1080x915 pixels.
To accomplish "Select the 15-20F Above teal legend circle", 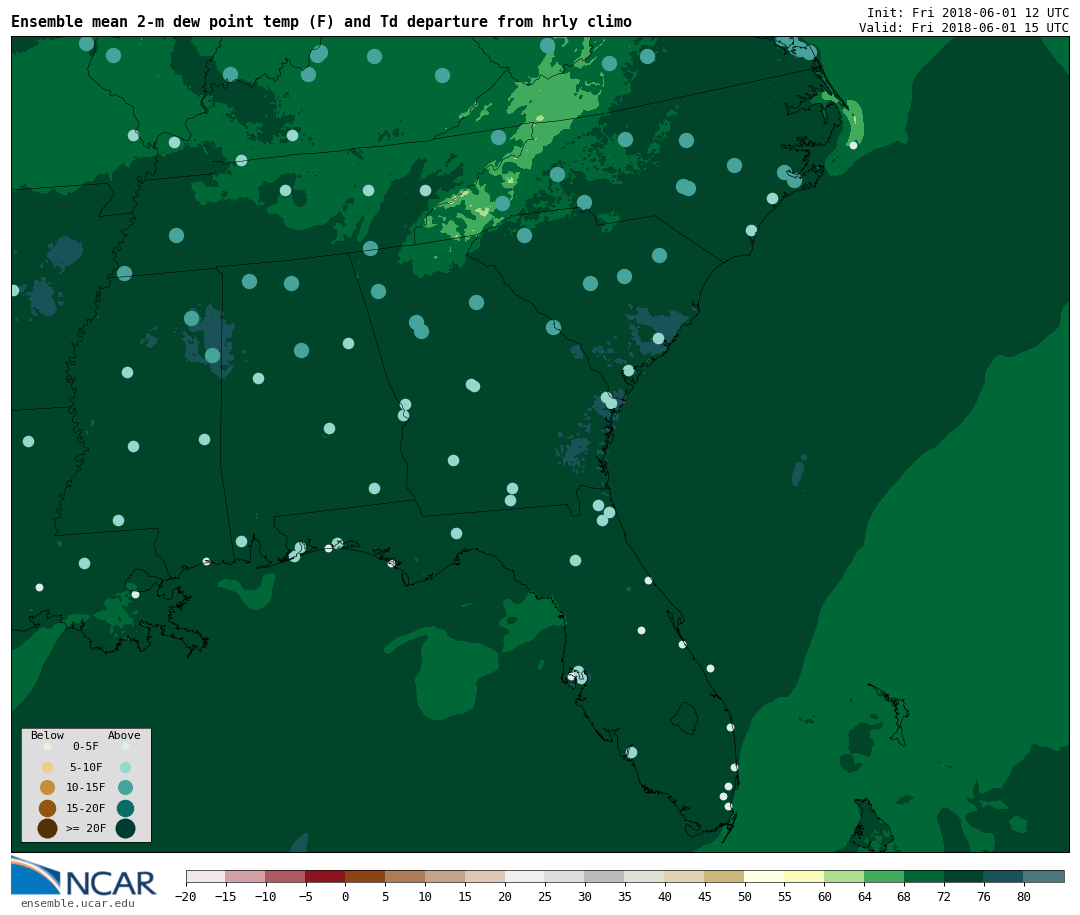I will pyautogui.click(x=125, y=808).
